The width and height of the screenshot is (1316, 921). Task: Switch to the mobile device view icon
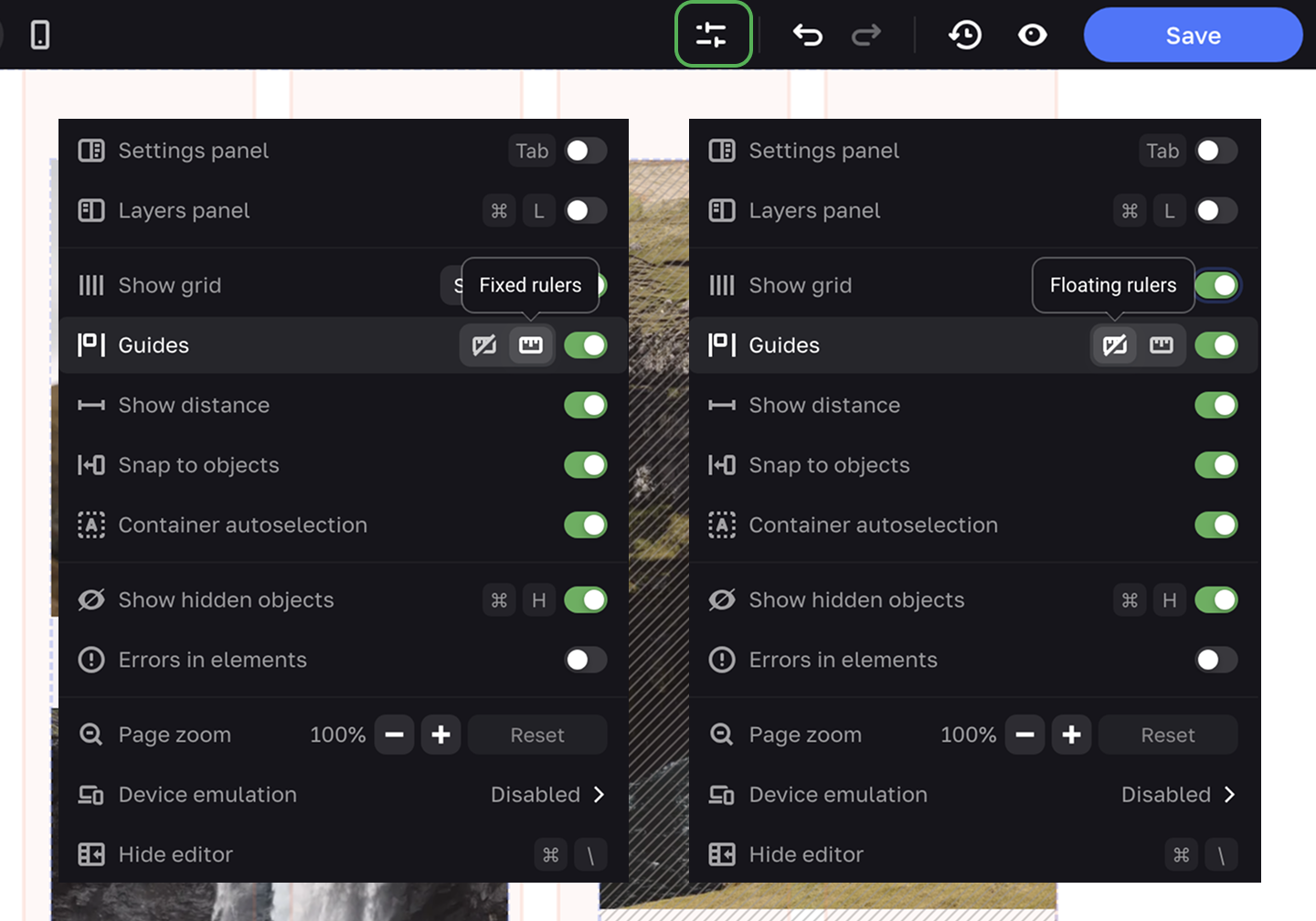click(40, 36)
